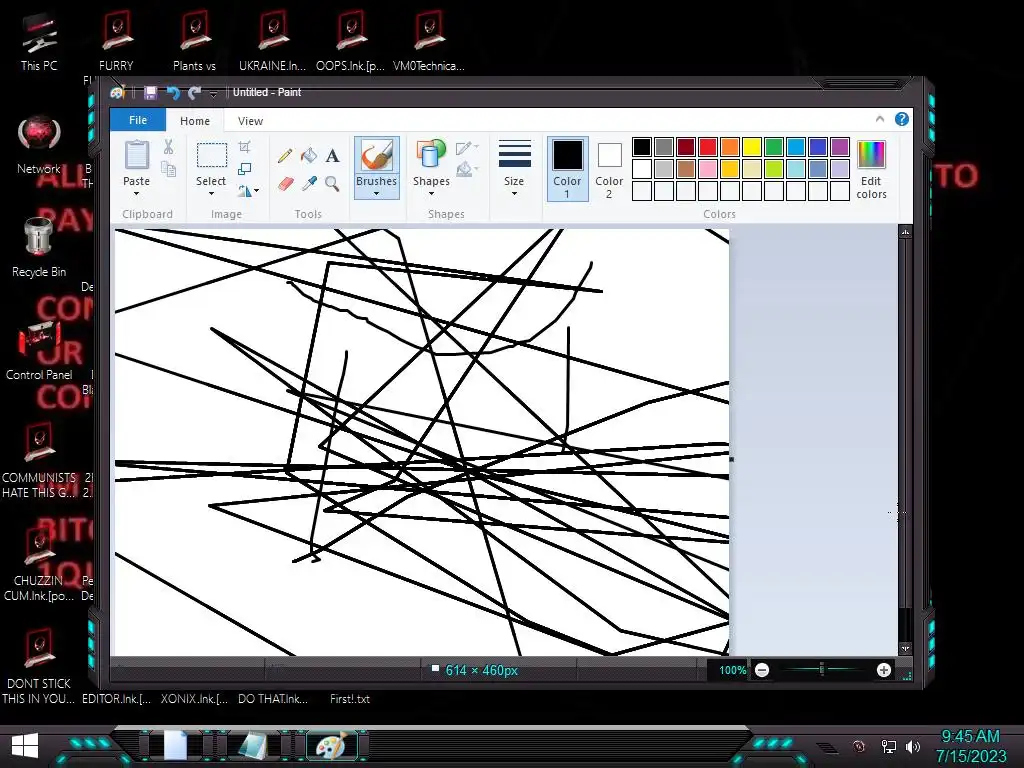Open the Paint app icon in title bar
Screen dimensions: 1024x768
[118, 93]
